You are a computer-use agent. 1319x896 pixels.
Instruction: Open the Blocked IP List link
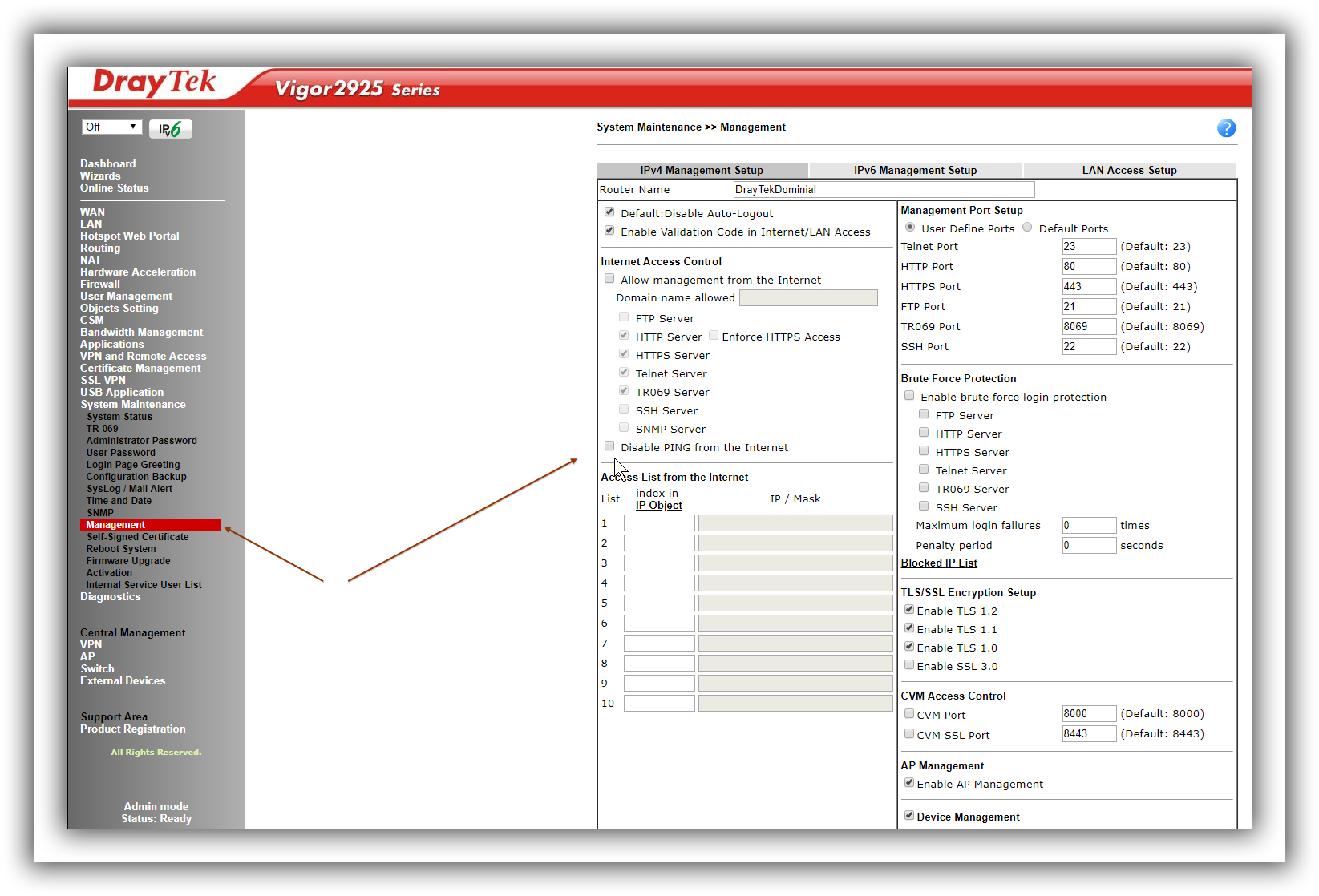[939, 563]
